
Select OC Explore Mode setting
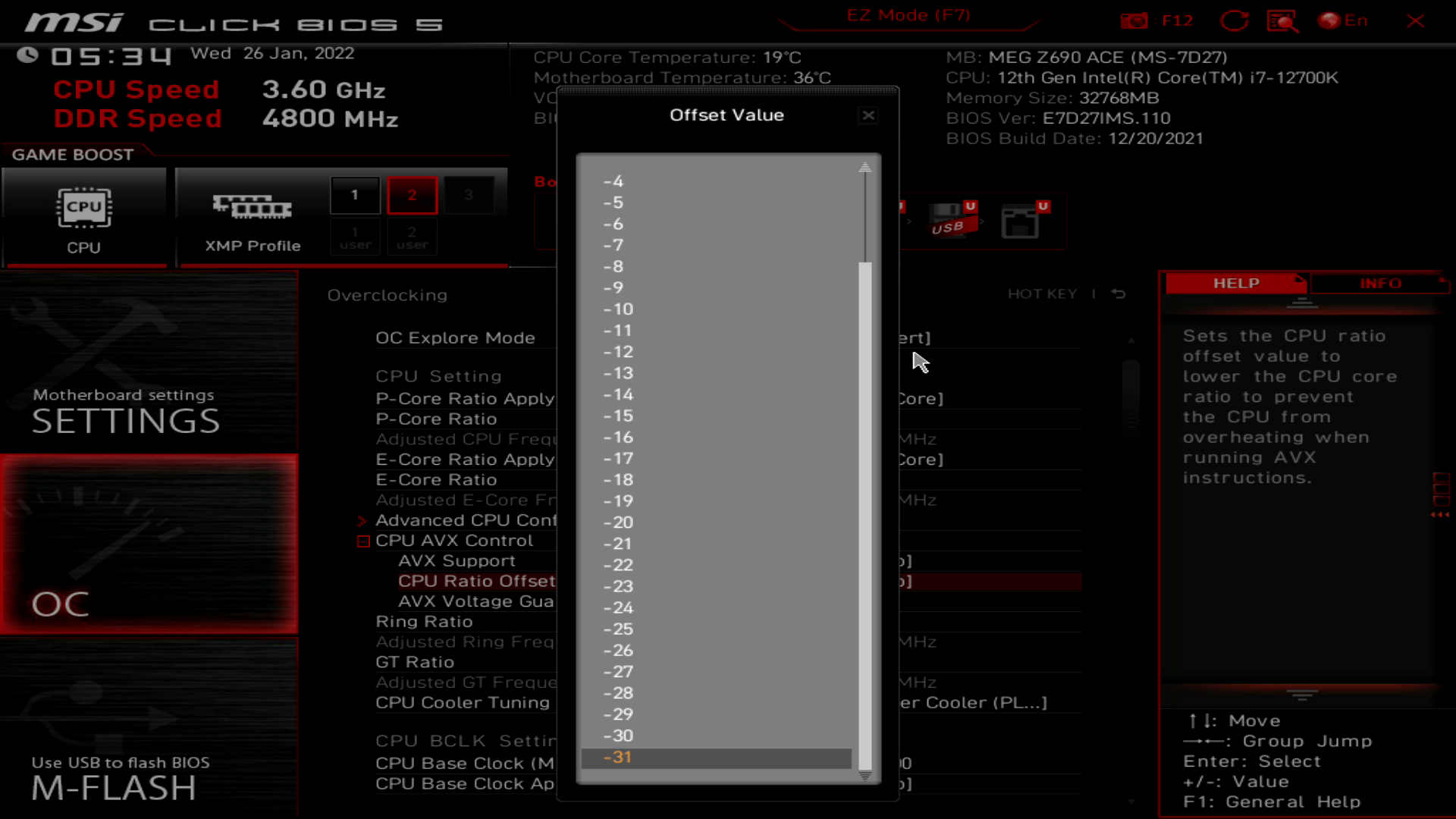click(x=455, y=338)
